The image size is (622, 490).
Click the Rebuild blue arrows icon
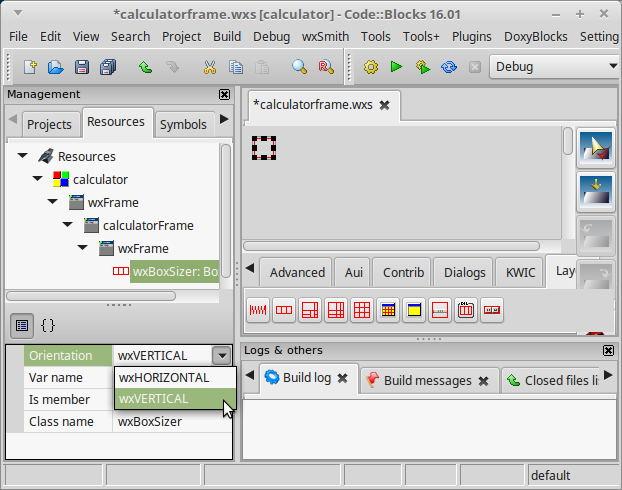tap(449, 67)
